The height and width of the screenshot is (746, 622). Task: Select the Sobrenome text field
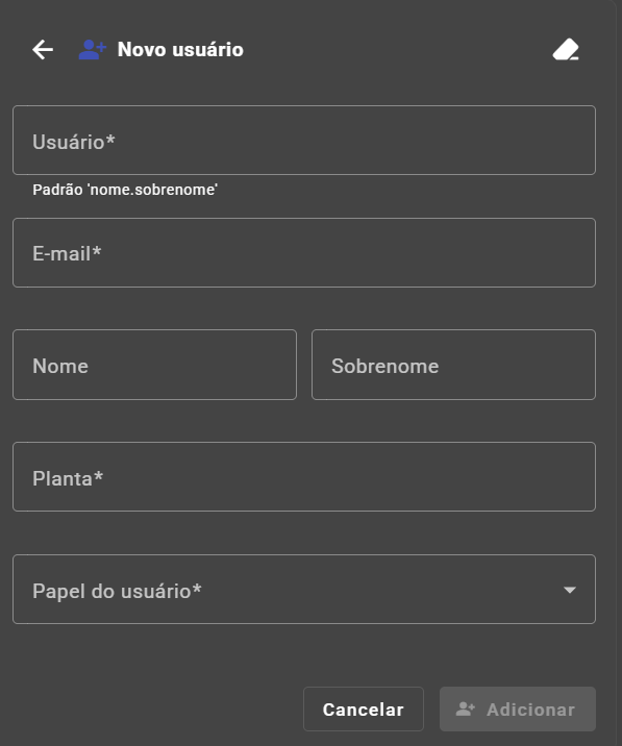click(x=454, y=364)
